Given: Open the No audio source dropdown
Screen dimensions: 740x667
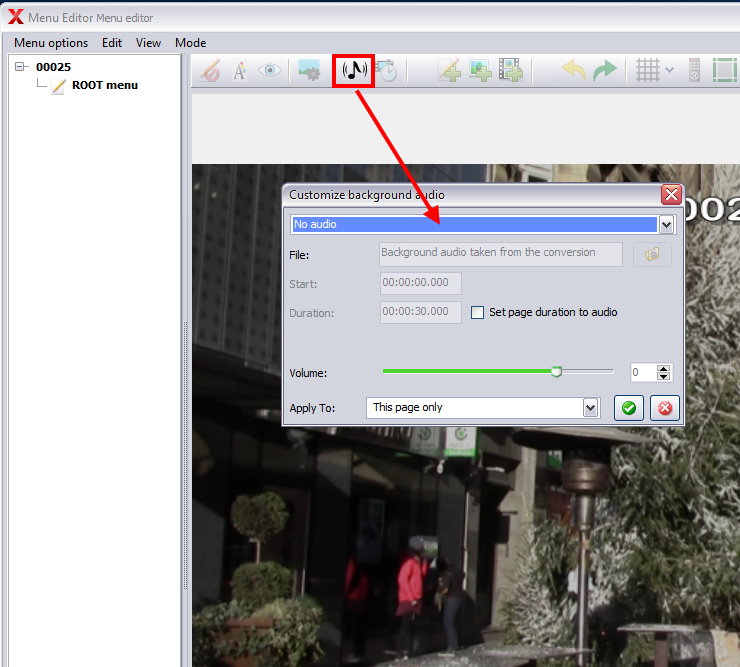Looking at the screenshot, I should 666,225.
